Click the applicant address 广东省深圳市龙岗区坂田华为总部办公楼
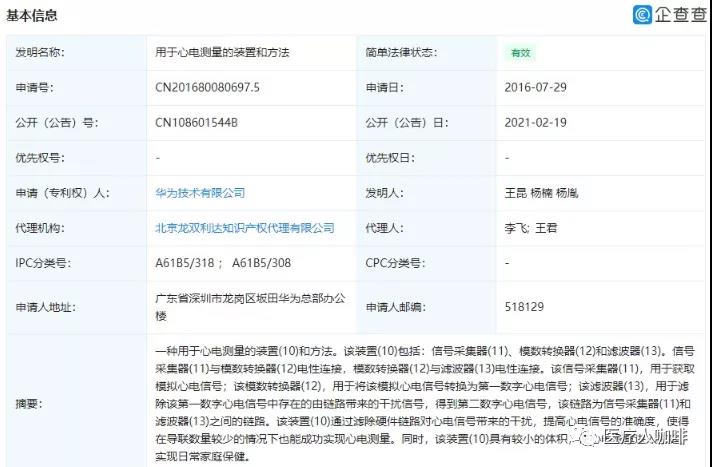 click(x=250, y=307)
